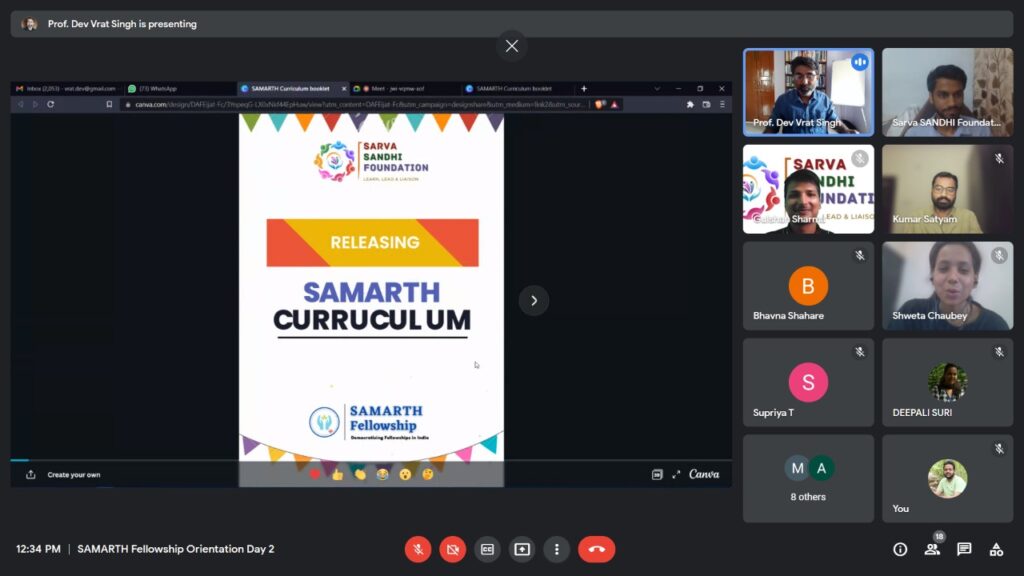Open browser extensions puzzle icon
The width and height of the screenshot is (1024, 576).
point(690,104)
